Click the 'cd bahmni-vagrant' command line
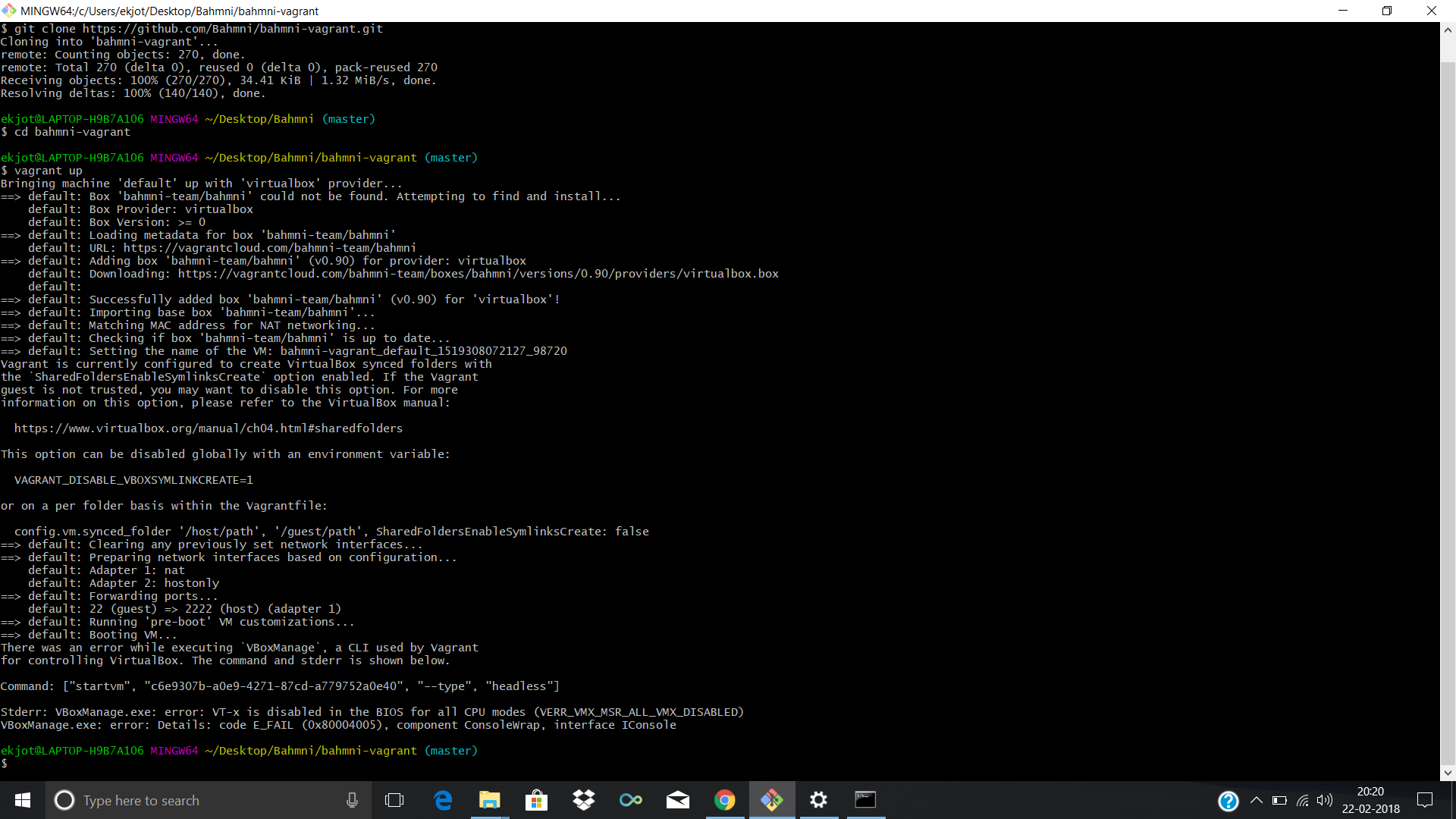Screen dimensions: 1456x819 [x=66, y=132]
